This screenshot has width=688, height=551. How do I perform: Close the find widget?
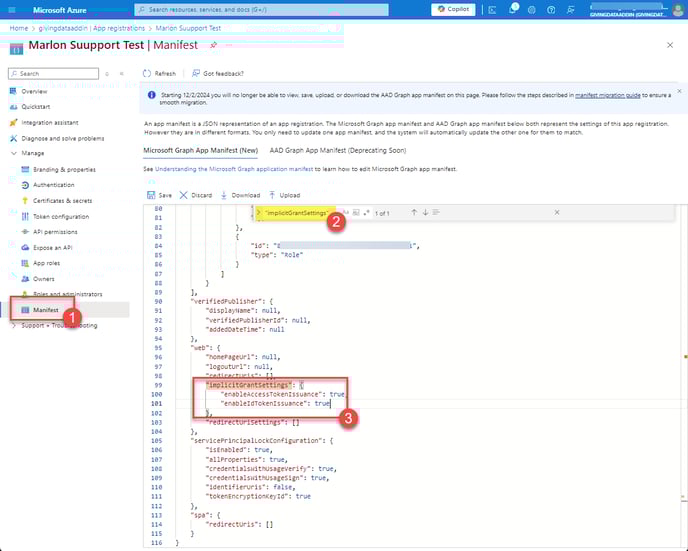tap(557, 212)
